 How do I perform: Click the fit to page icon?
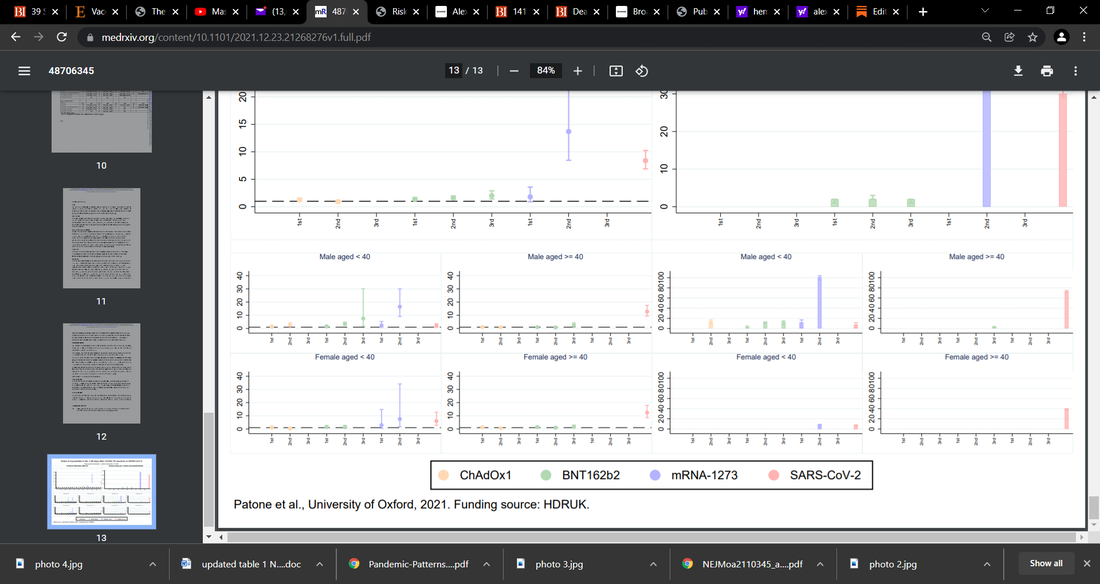[616, 71]
